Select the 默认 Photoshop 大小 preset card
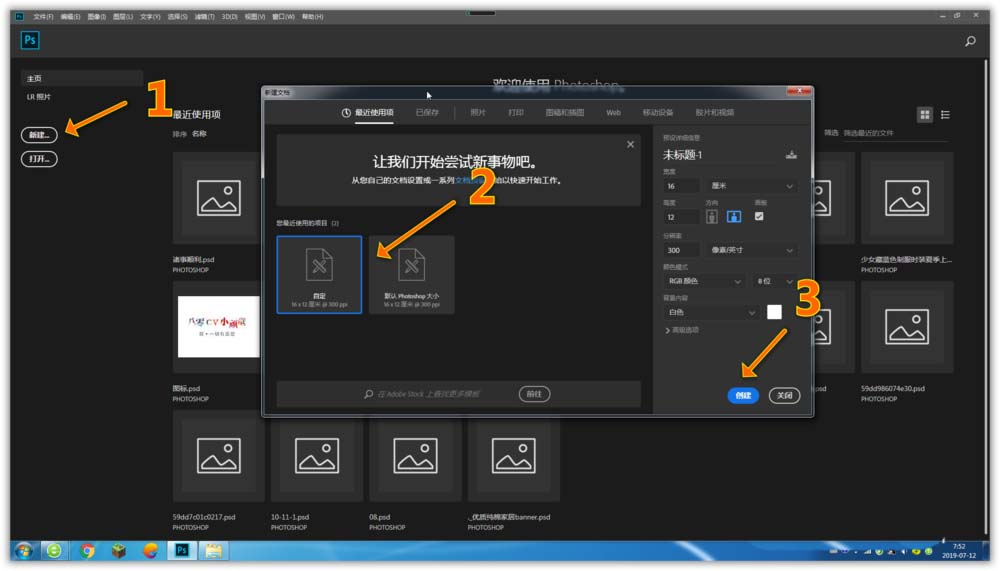The height and width of the screenshot is (571, 1000). coord(411,274)
